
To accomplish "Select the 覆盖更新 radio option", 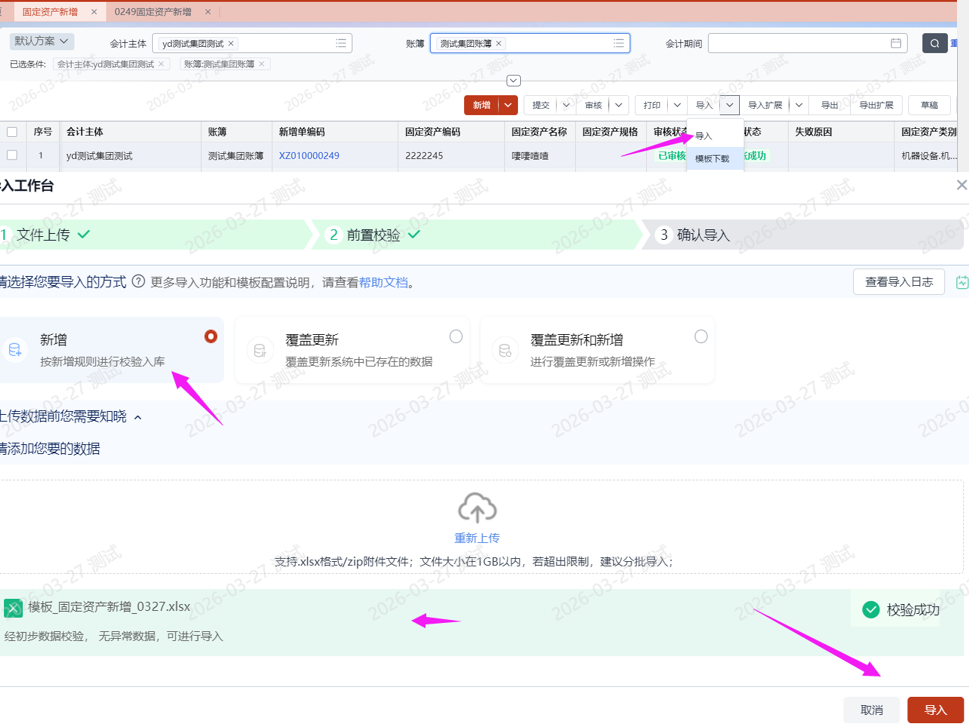I will coord(456,336).
